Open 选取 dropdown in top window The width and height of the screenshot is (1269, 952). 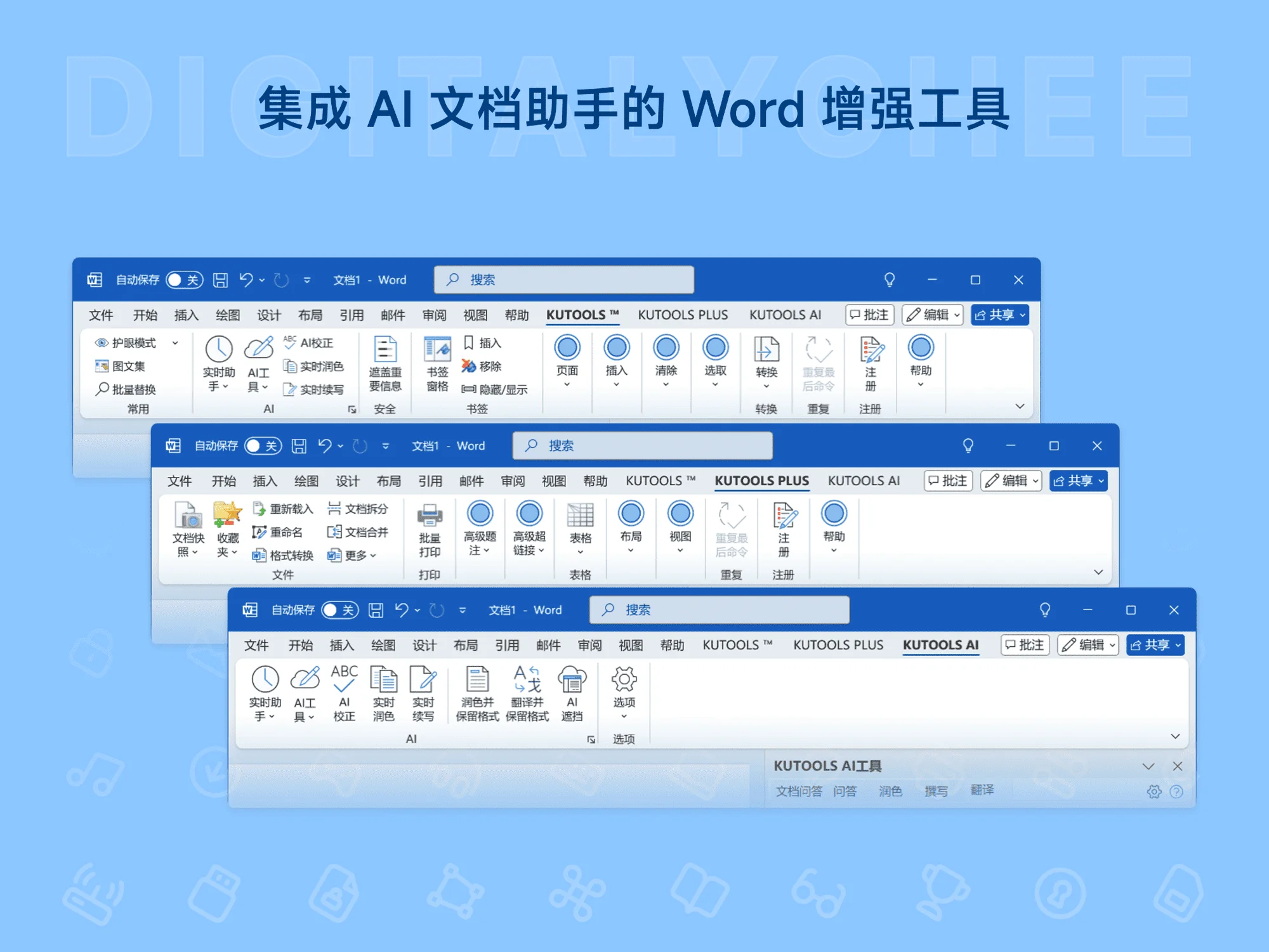715,362
